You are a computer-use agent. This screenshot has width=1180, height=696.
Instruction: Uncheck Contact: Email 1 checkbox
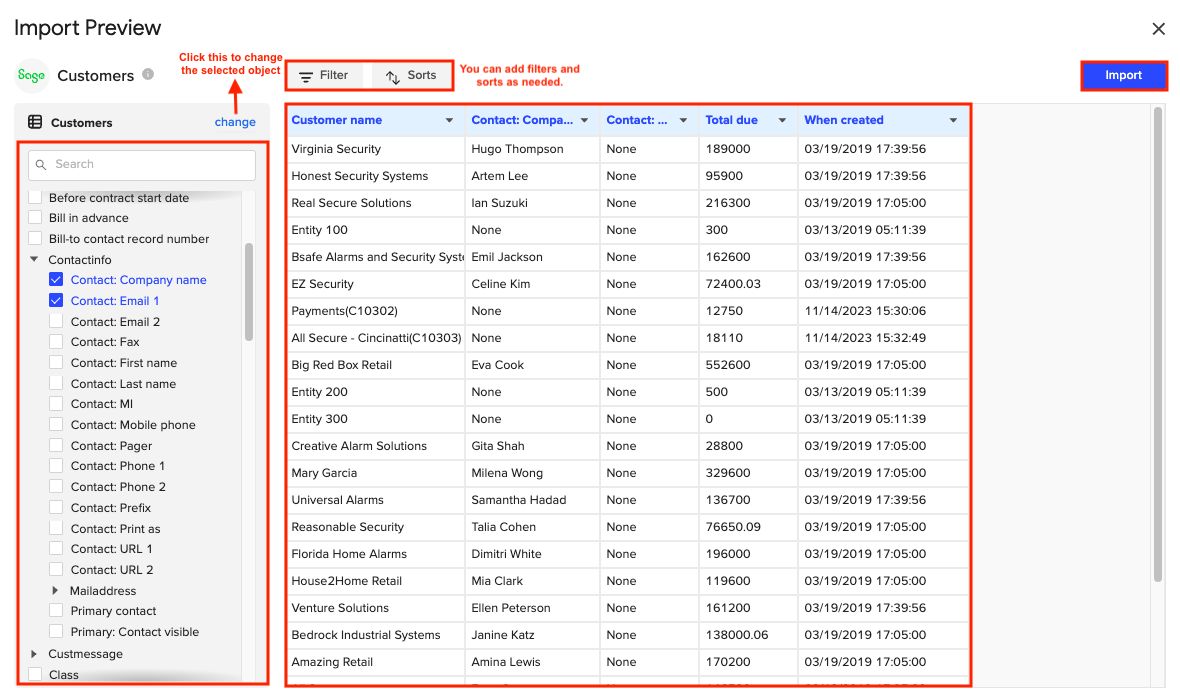point(56,300)
